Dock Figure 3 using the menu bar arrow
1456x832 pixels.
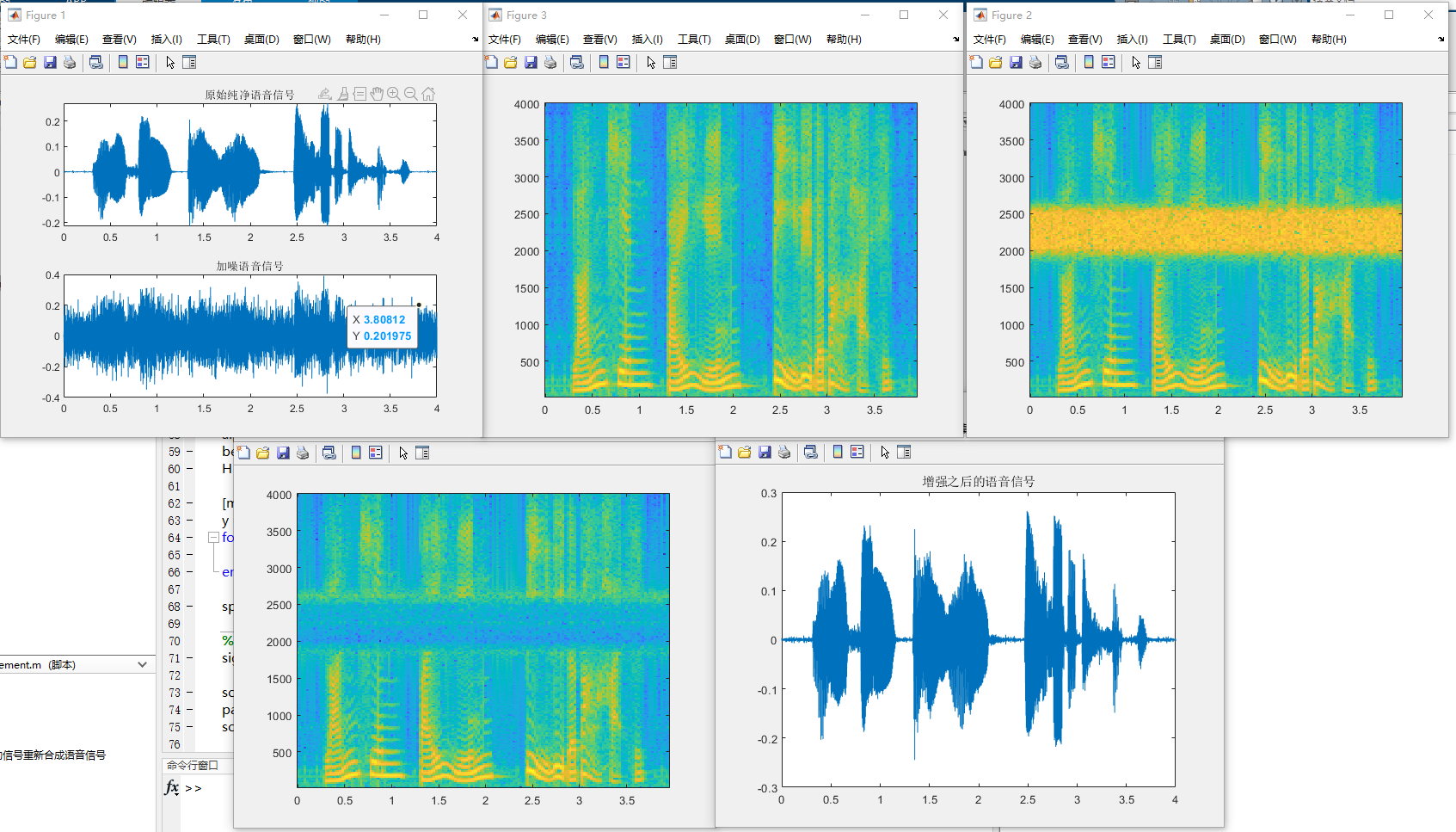956,40
